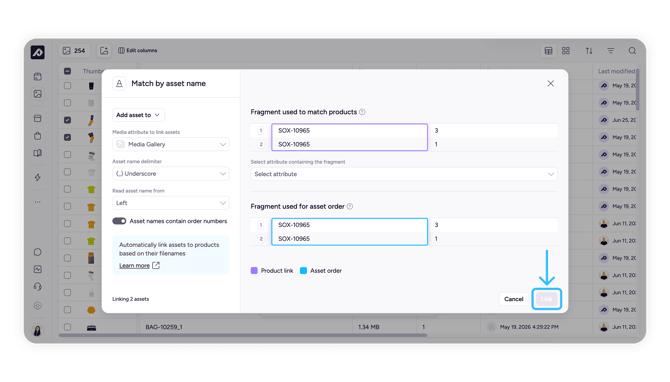Click the purple Product link legend swatch

click(254, 271)
